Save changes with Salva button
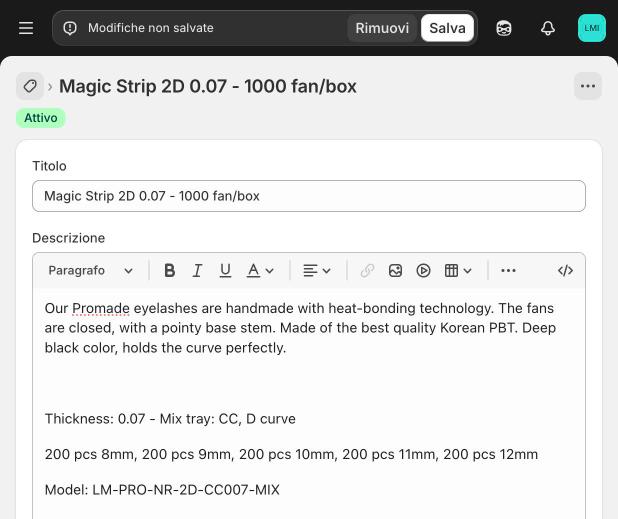This screenshot has width=618, height=519. [x=447, y=28]
